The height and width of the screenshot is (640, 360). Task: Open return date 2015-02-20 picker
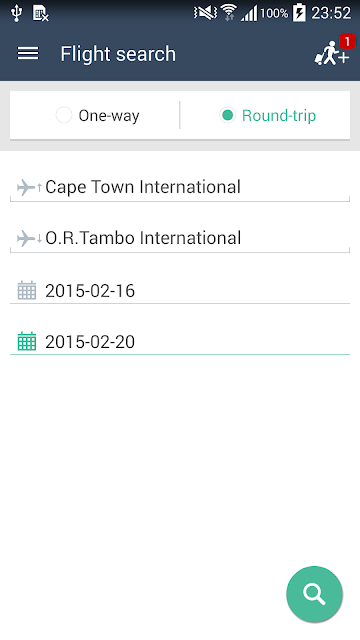click(x=180, y=342)
